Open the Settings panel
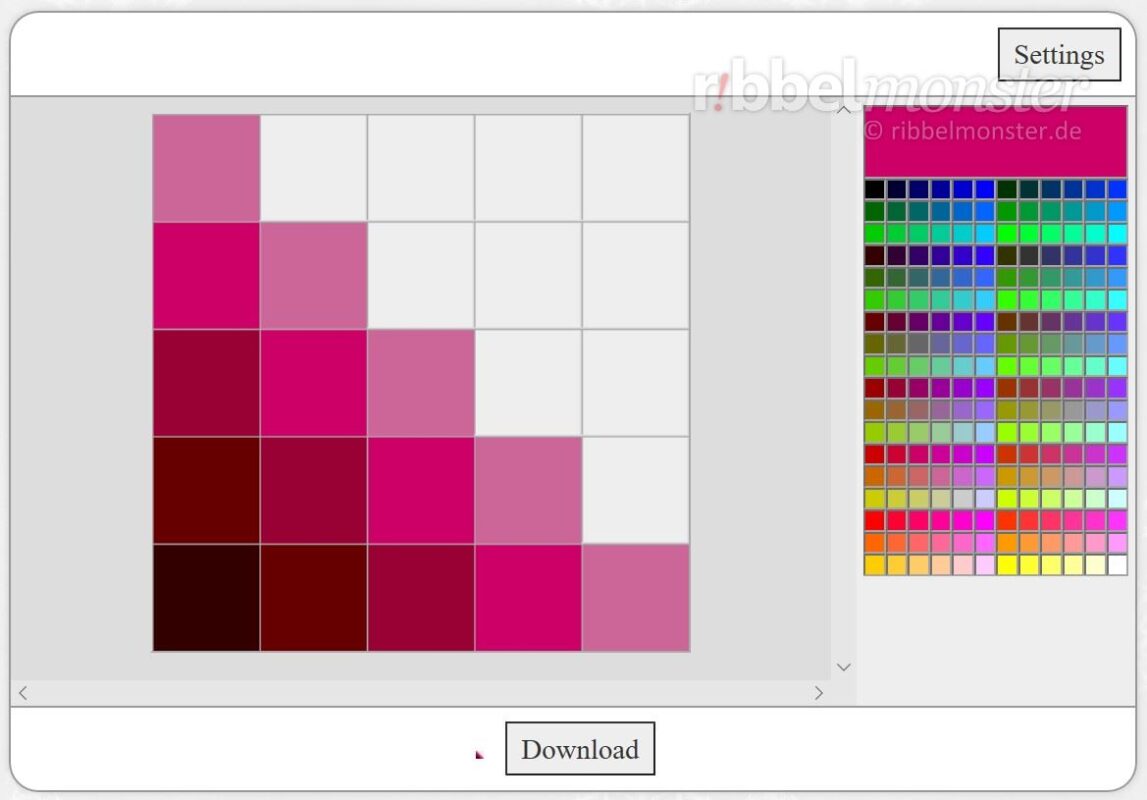This screenshot has width=1147, height=800. pos(1058,54)
